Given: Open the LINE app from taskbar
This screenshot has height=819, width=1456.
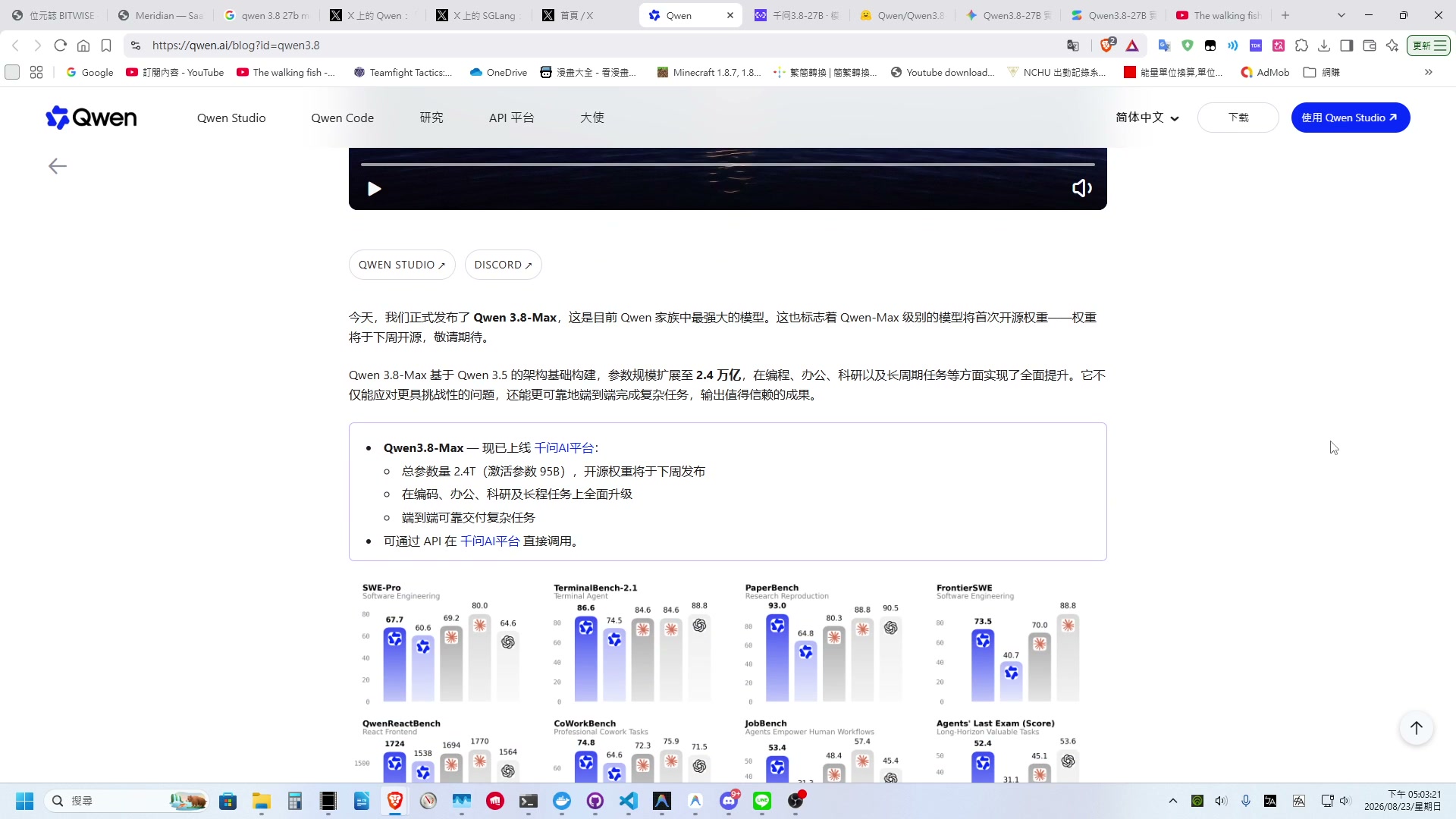Looking at the screenshot, I should pyautogui.click(x=762, y=801).
